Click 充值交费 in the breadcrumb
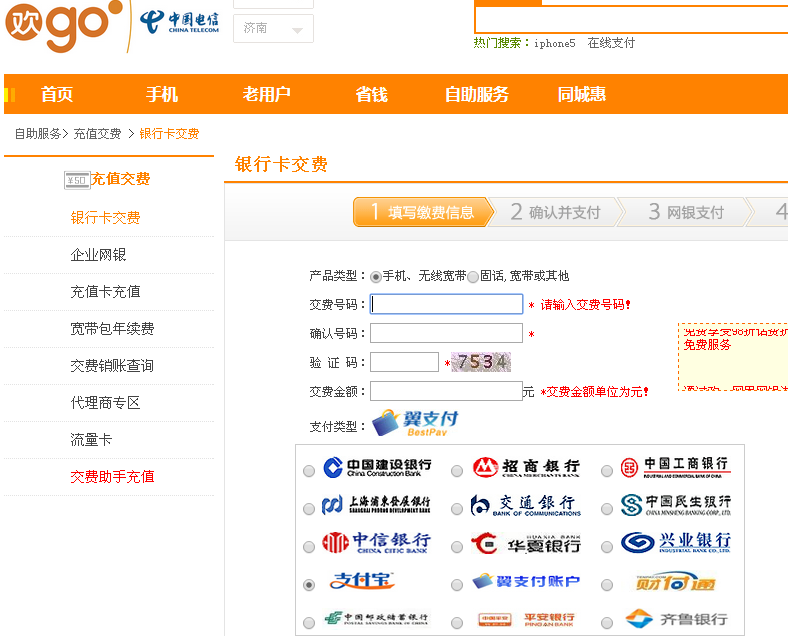Image resolution: width=788 pixels, height=636 pixels. point(97,134)
